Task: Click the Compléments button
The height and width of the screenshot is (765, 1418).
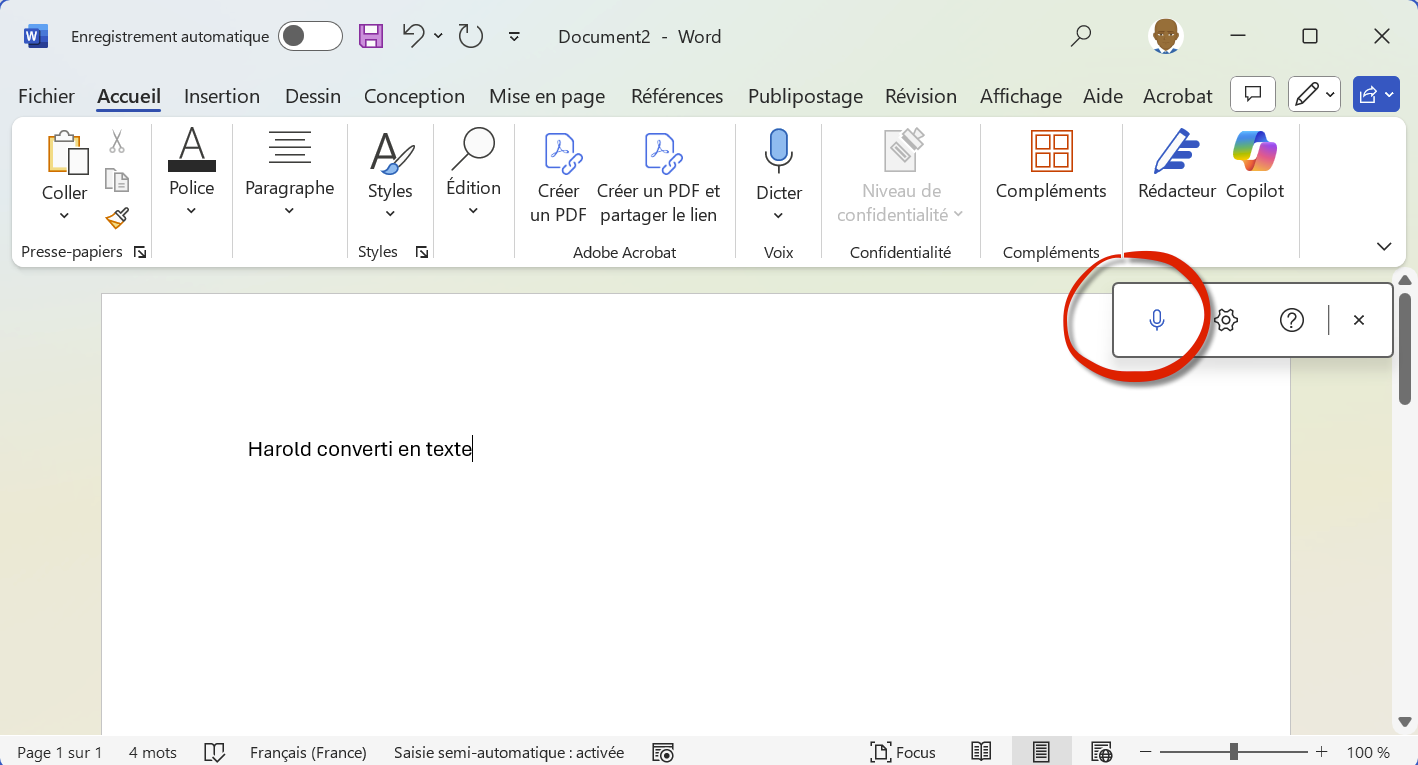Action: tap(1051, 165)
